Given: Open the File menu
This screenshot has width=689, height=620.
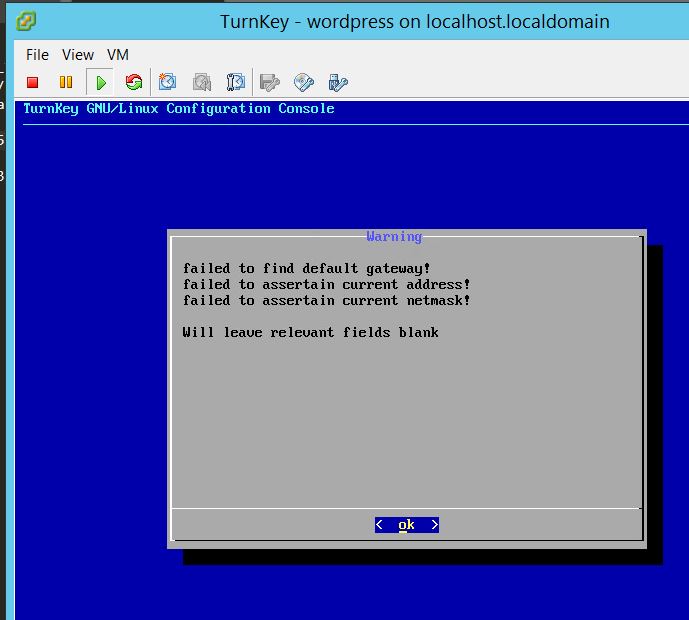Looking at the screenshot, I should [37, 55].
